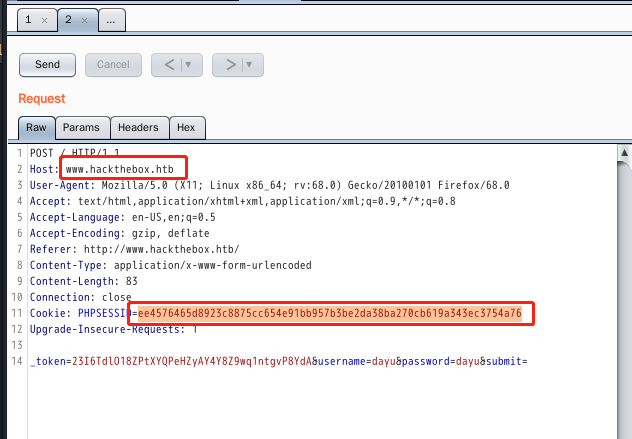Select the Raw request view tab

36,128
